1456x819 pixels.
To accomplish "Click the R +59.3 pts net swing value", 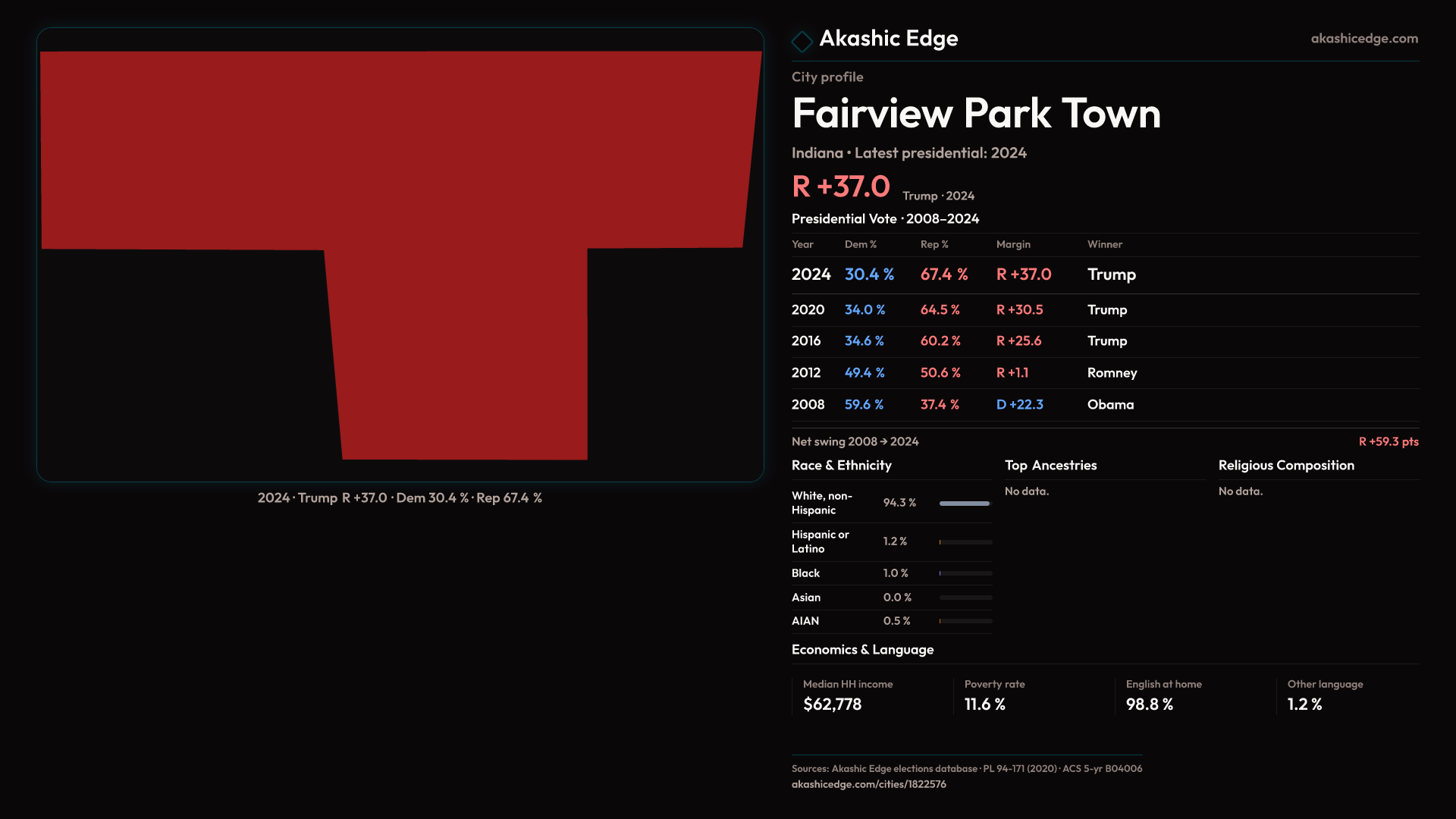I will (x=1388, y=441).
